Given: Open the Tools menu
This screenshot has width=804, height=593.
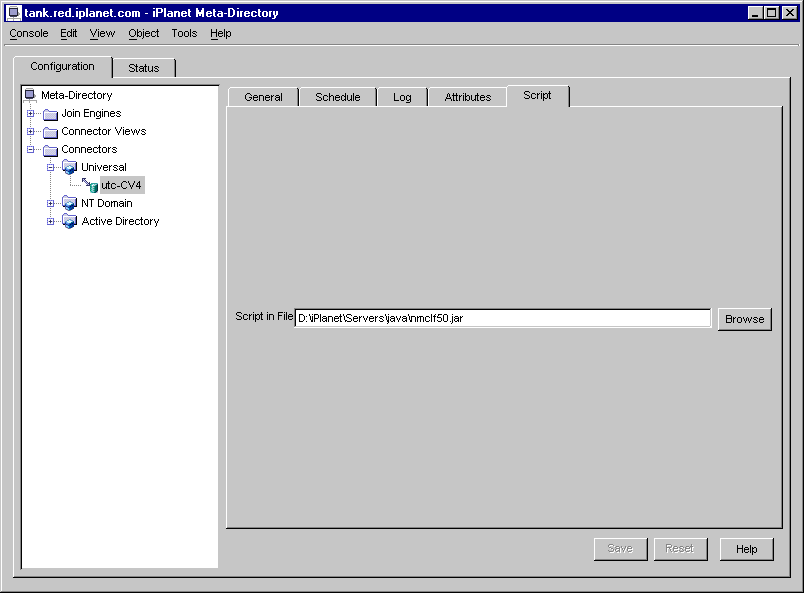Looking at the screenshot, I should click(184, 33).
